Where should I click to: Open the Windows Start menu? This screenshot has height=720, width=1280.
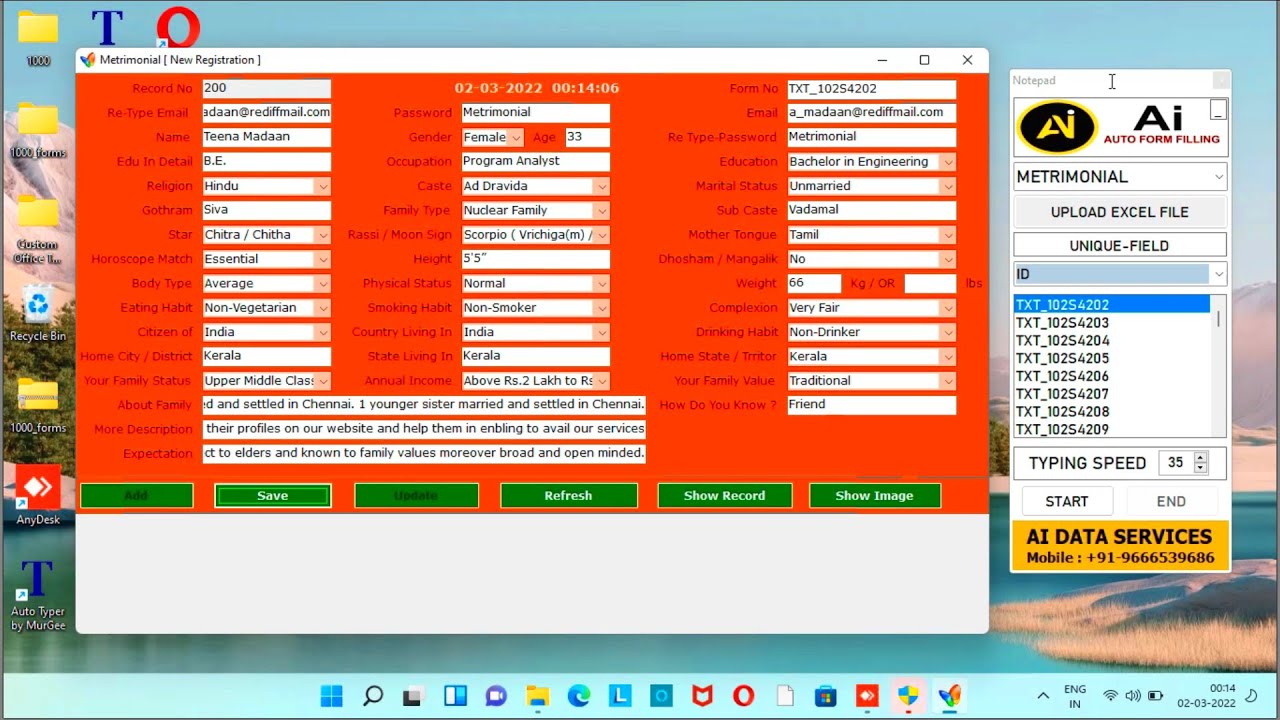click(331, 695)
